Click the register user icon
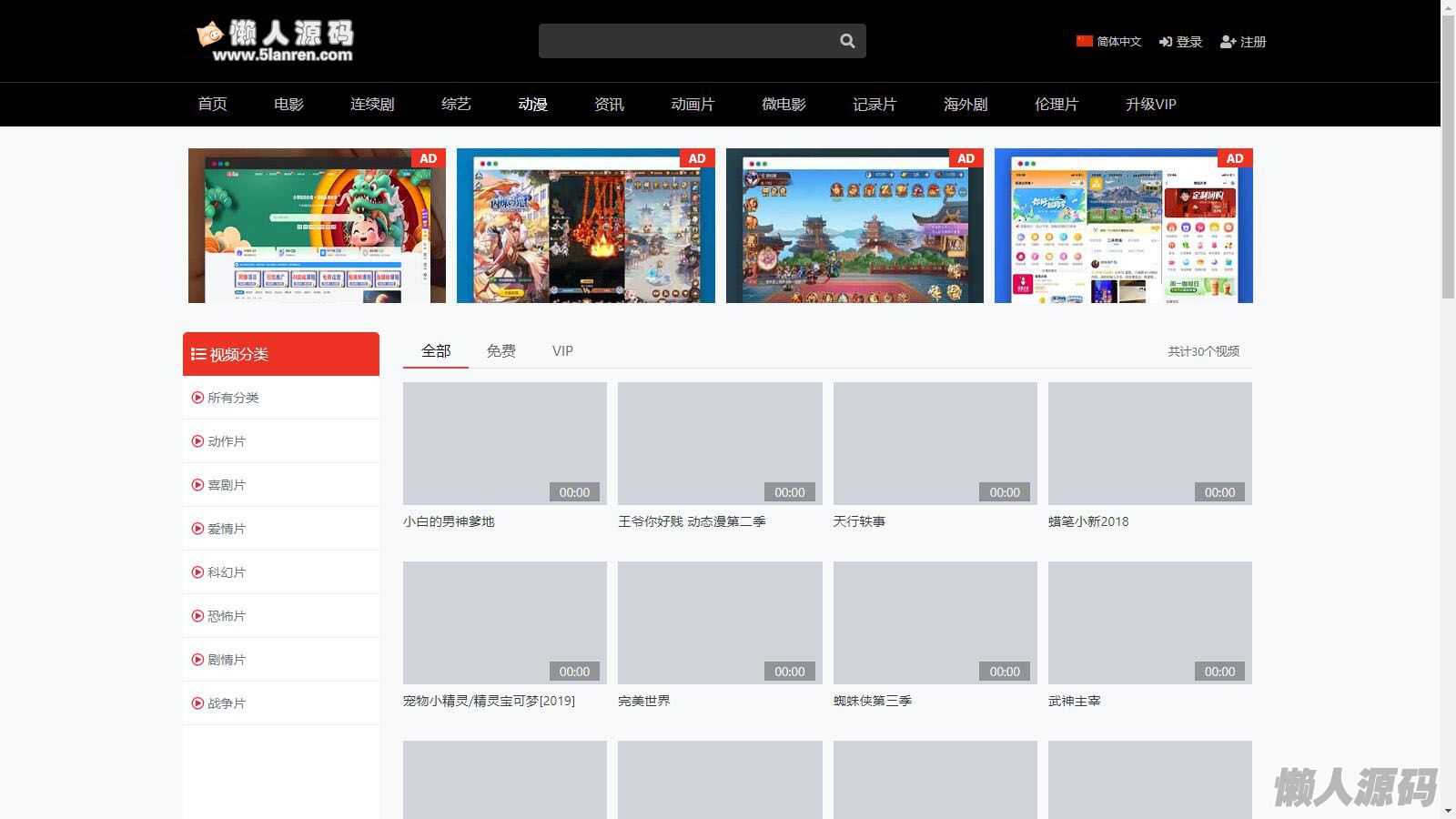Screen dimensions: 1456x819 pyautogui.click(x=1228, y=42)
